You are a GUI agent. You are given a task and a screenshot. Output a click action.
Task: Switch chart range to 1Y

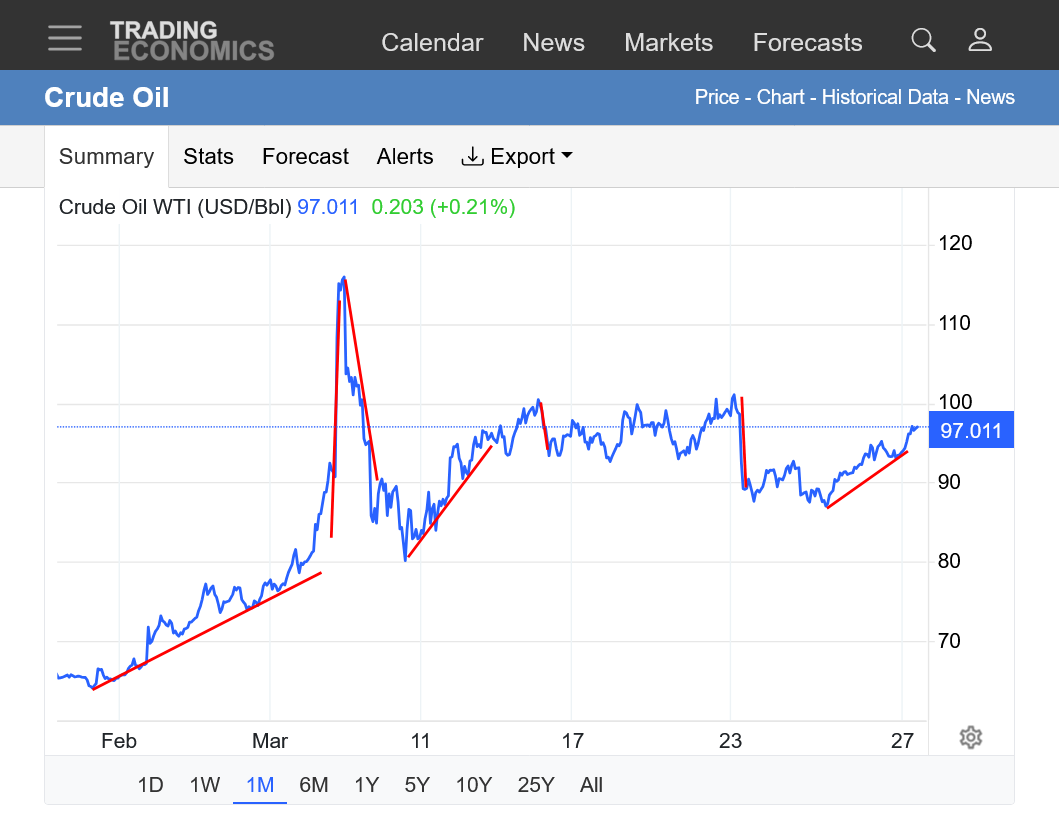(366, 785)
